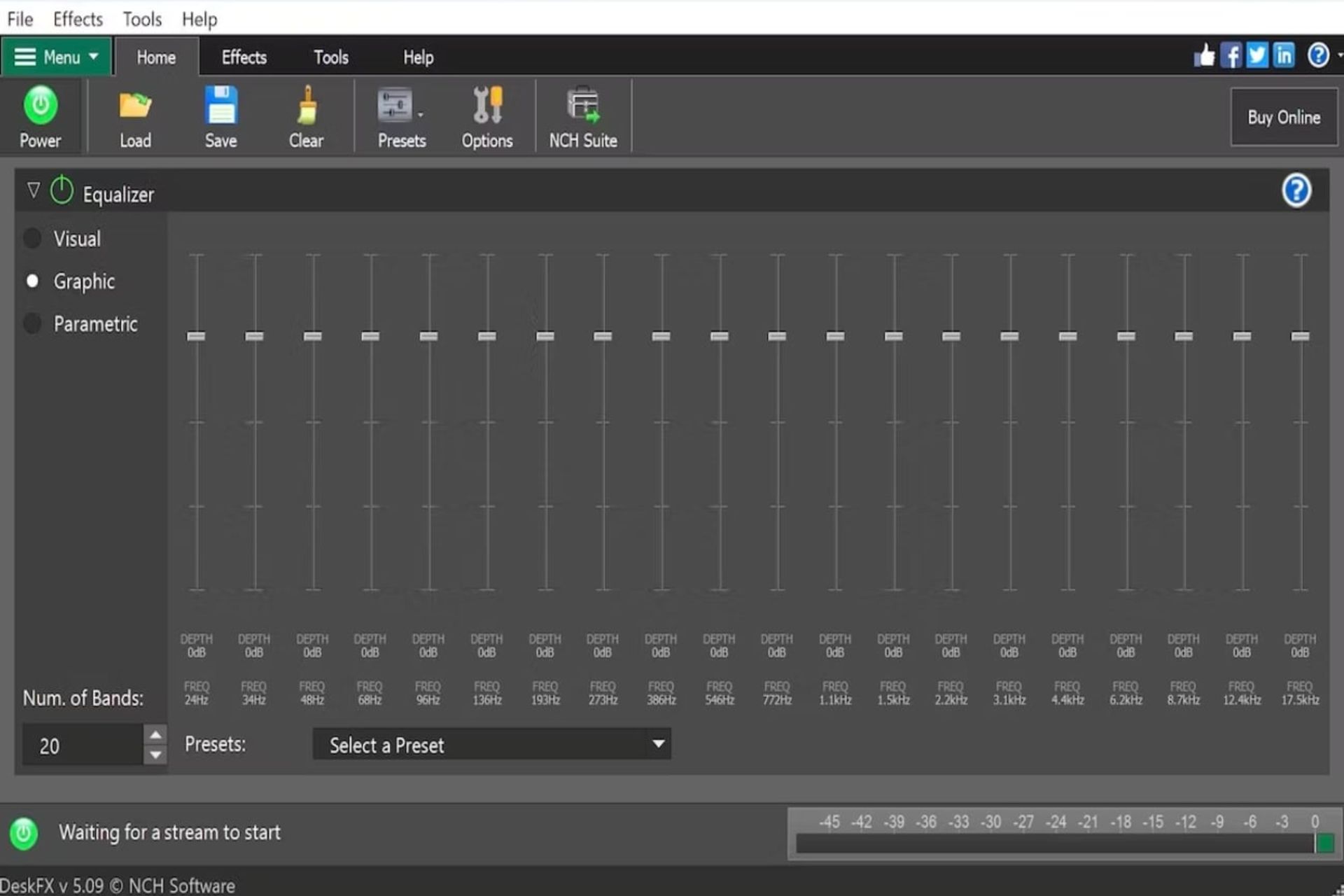Click the Load folder icon
The width and height of the screenshot is (1344, 896).
tap(135, 106)
